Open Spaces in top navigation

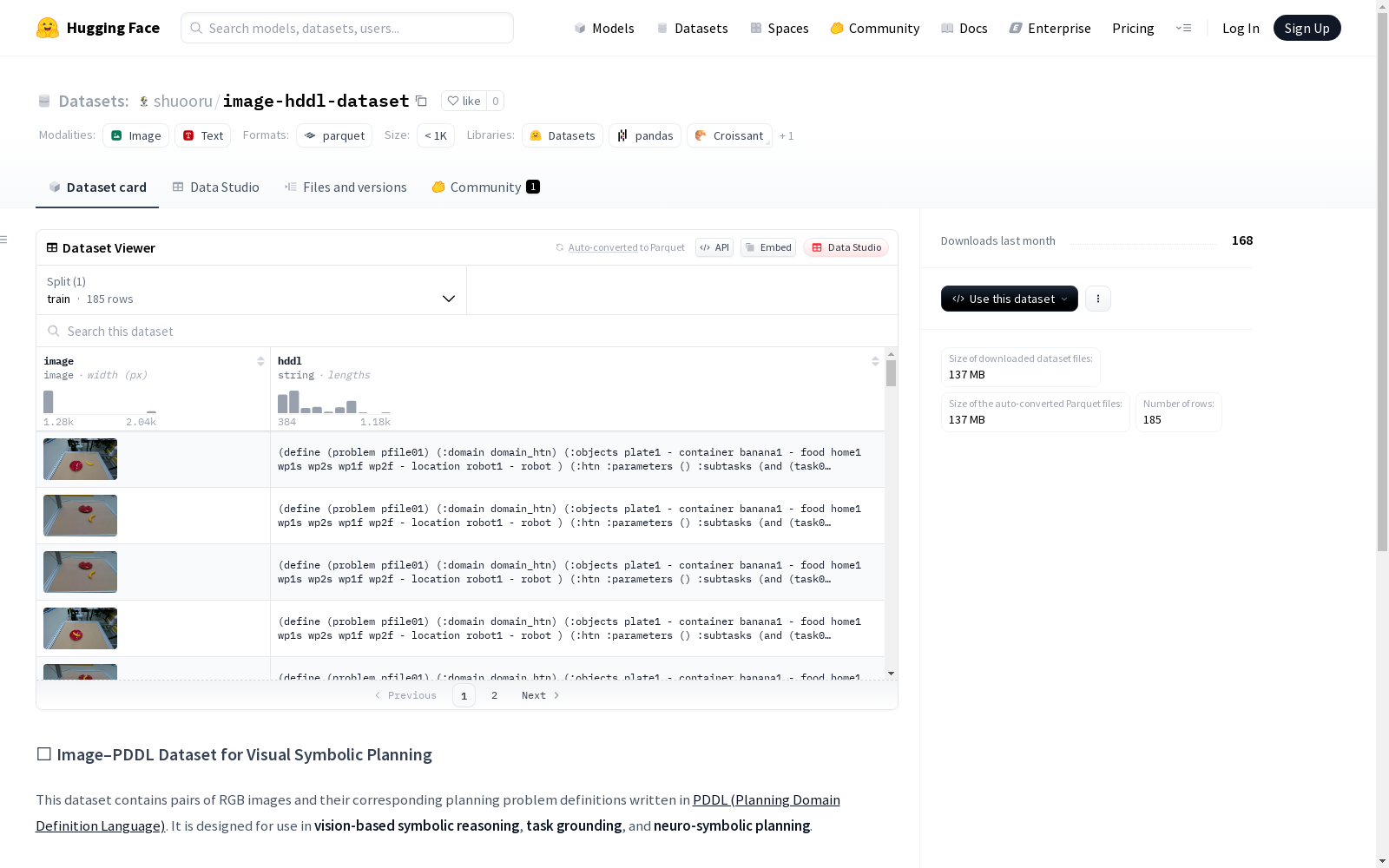coord(780,28)
